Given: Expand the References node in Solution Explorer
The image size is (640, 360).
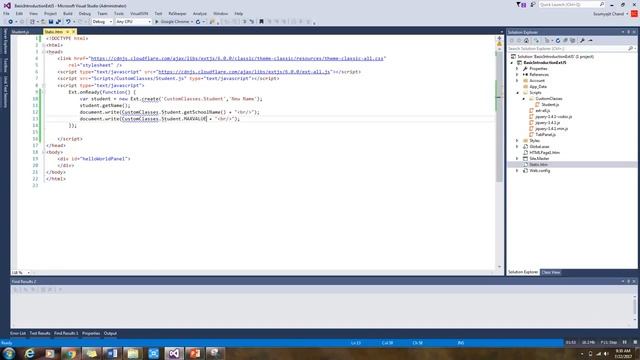Looking at the screenshot, I should pyautogui.click(x=517, y=75).
